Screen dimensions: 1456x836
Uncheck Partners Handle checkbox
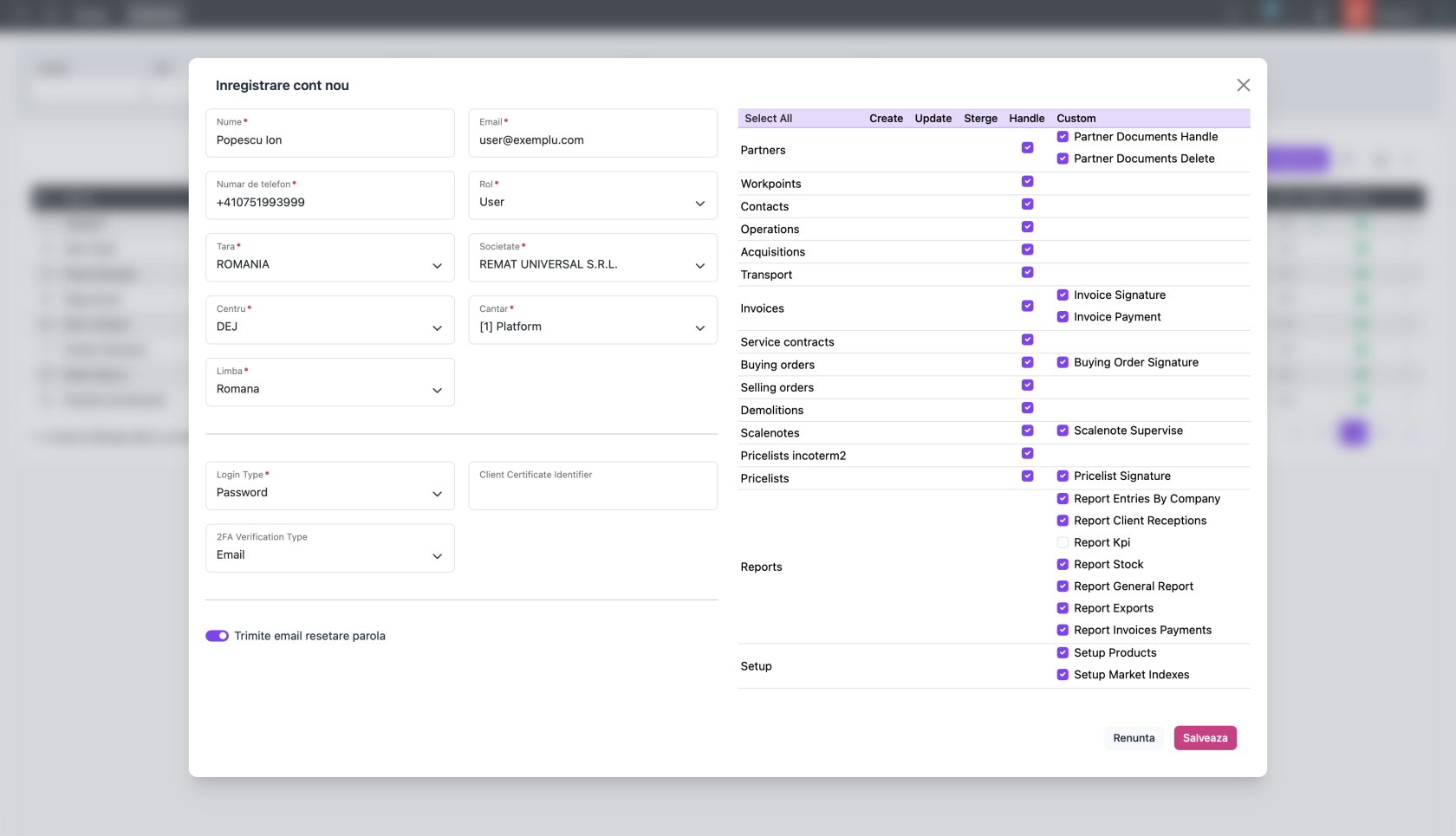click(x=1027, y=148)
